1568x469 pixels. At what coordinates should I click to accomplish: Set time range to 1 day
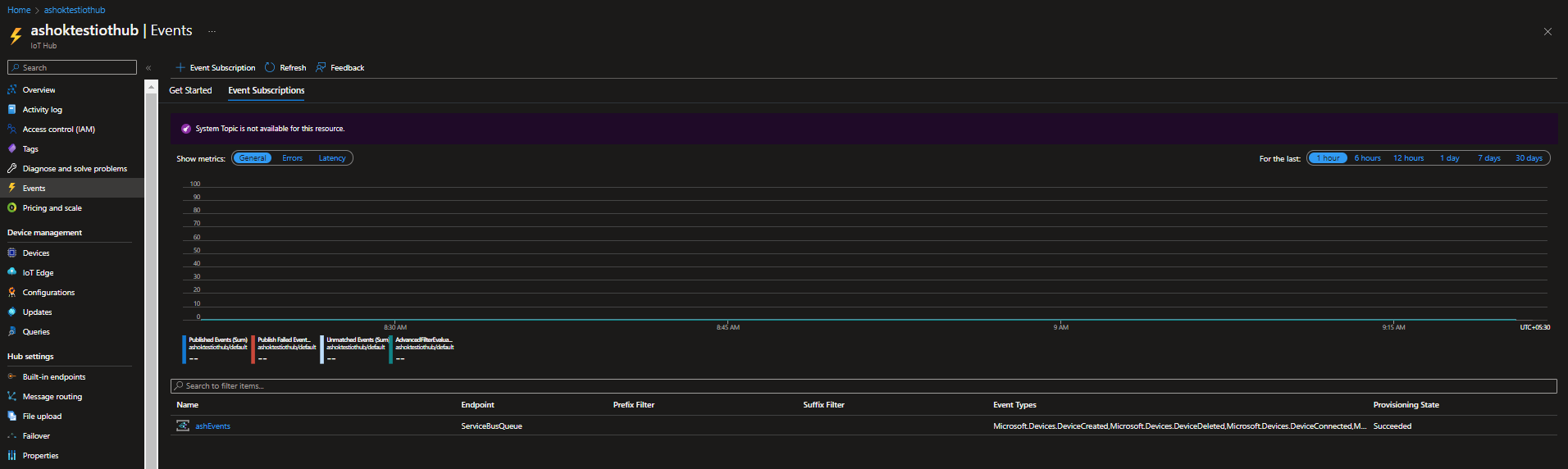tap(1450, 158)
